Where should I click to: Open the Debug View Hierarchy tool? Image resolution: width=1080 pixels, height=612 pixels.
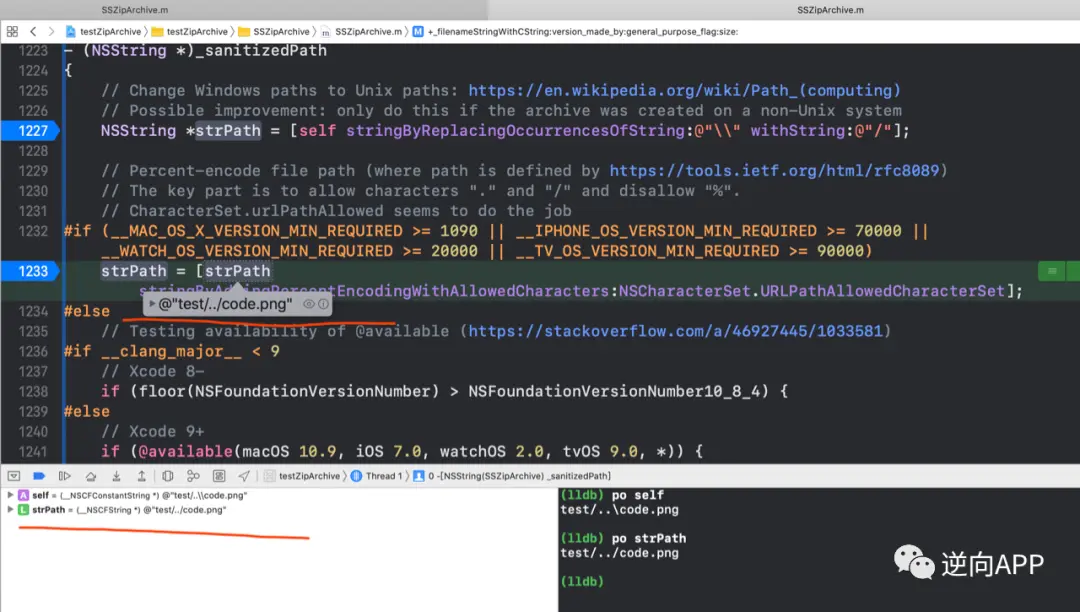click(x=167, y=476)
